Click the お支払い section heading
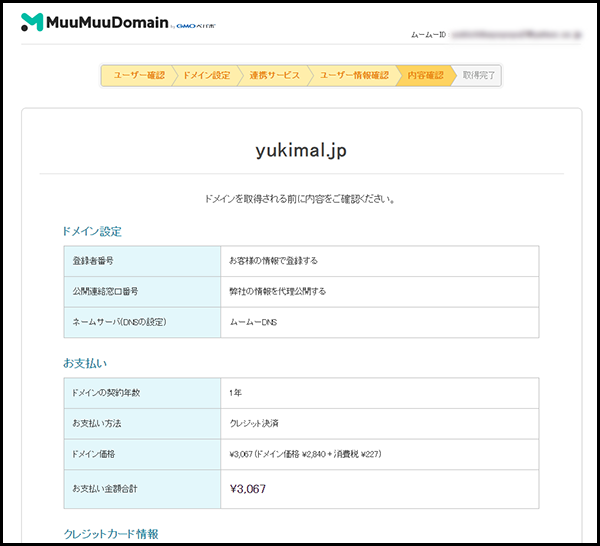The height and width of the screenshot is (546, 600). tap(84, 362)
